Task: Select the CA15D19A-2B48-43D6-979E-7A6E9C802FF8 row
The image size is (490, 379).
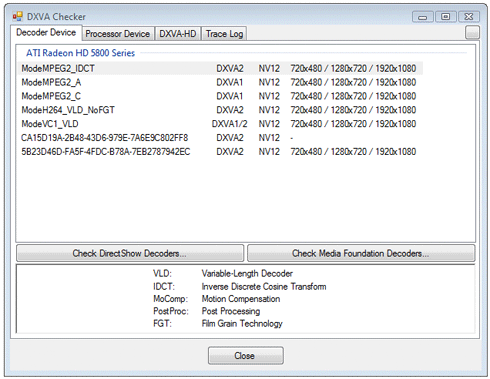Action: click(220, 138)
